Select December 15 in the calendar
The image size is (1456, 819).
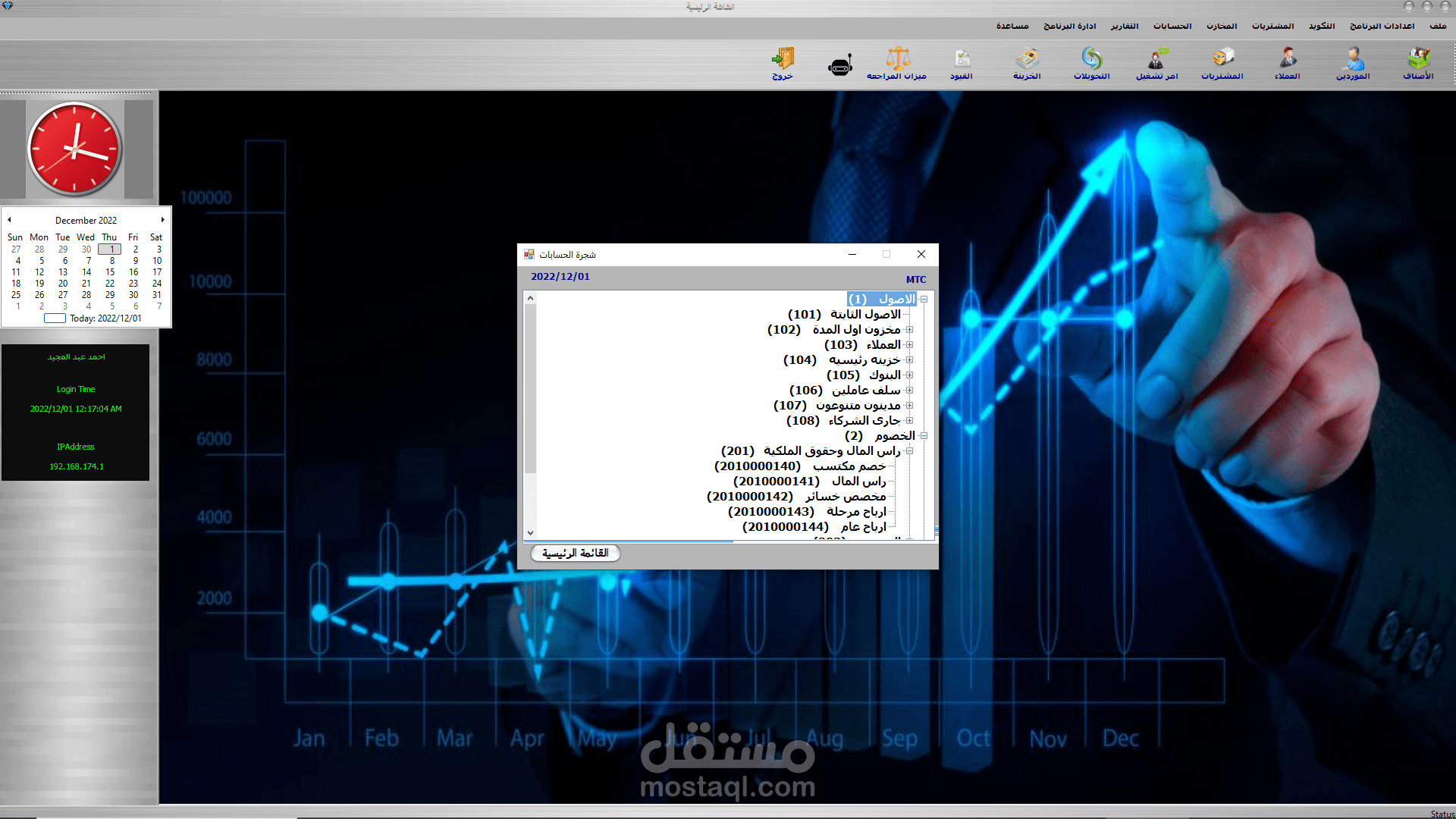point(110,272)
